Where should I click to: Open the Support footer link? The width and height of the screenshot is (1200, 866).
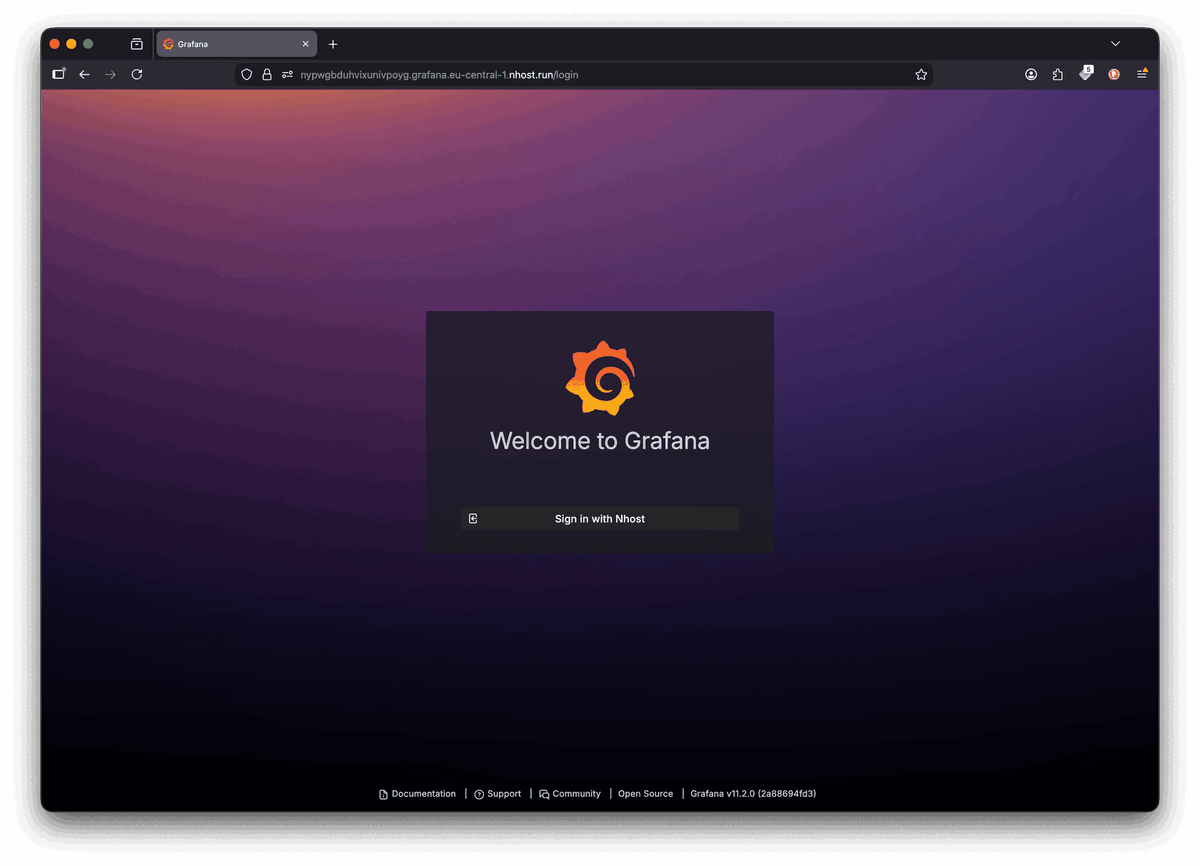[x=498, y=794]
